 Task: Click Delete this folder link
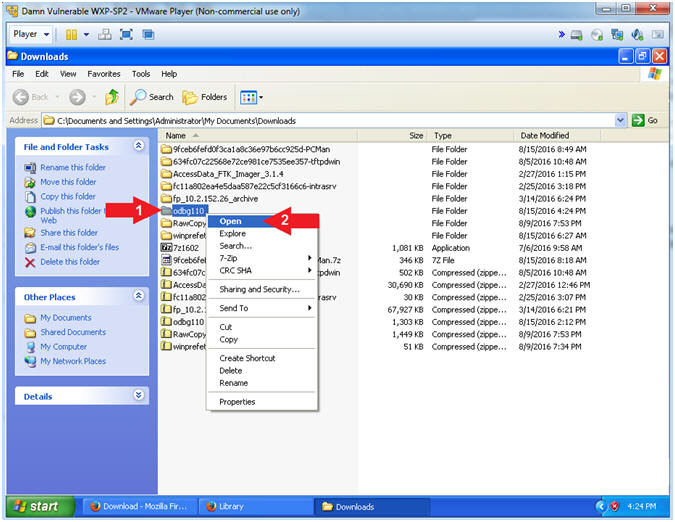pos(70,262)
